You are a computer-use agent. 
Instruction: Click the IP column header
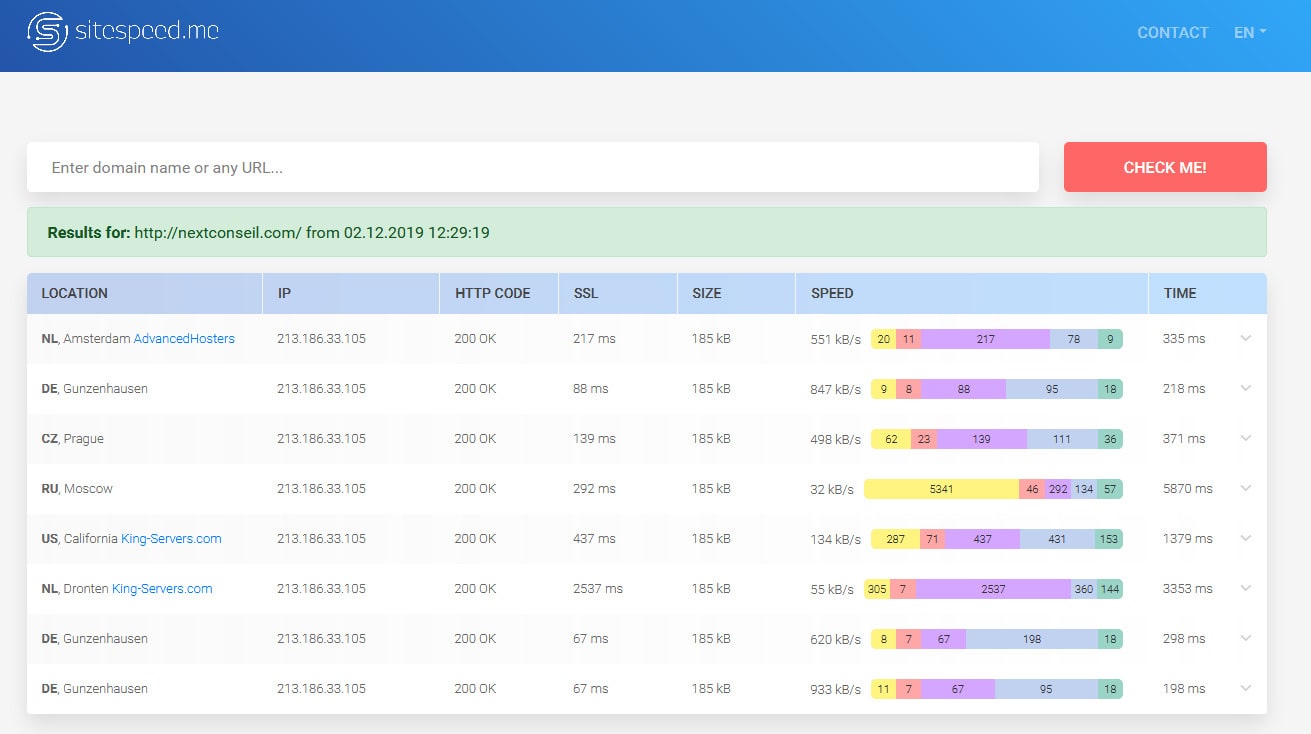point(351,293)
